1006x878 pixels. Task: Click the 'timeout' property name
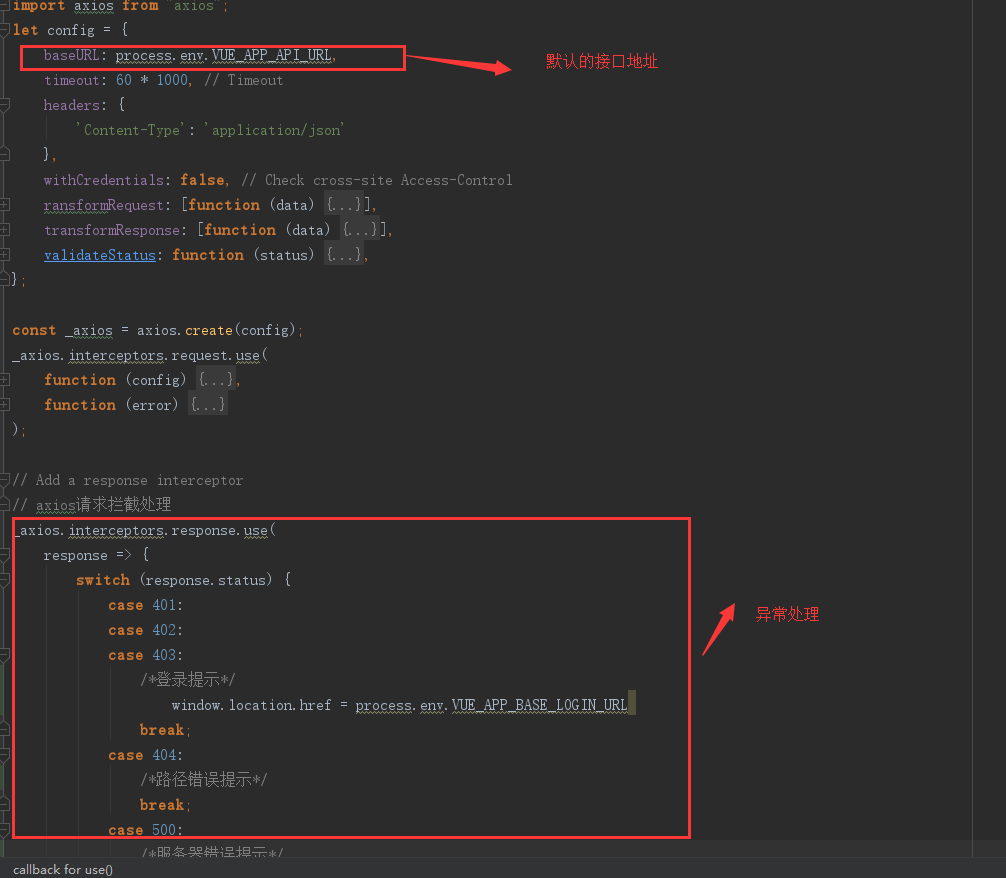click(x=72, y=80)
